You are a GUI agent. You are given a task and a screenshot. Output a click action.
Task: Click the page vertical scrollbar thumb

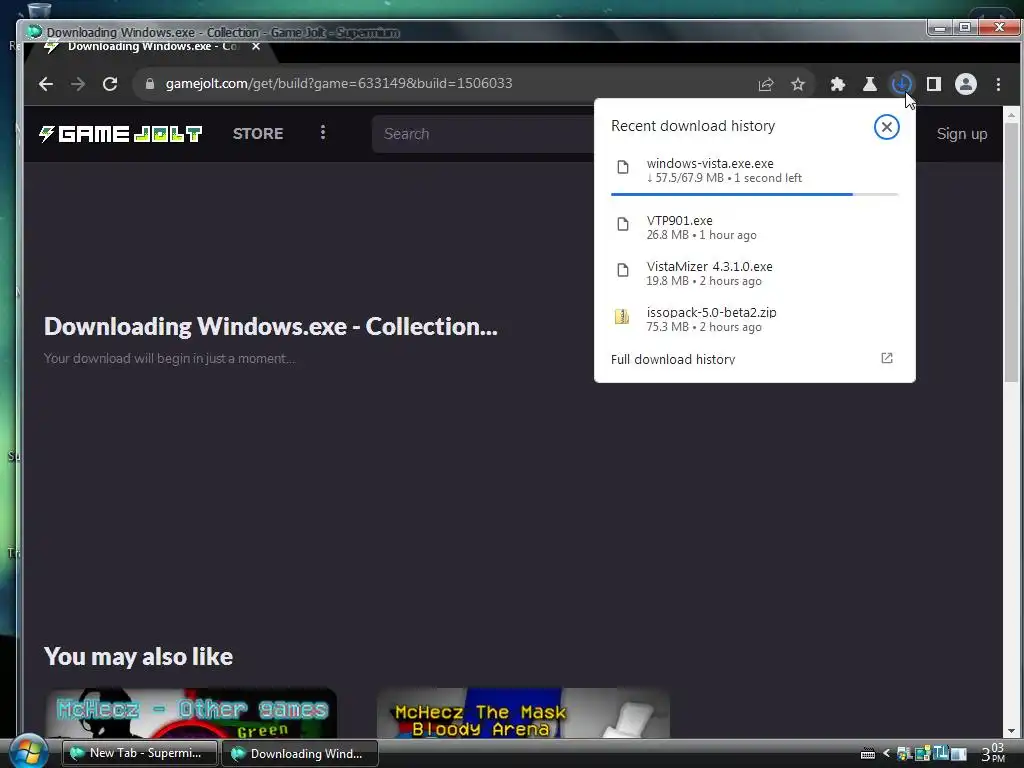tap(1011, 253)
